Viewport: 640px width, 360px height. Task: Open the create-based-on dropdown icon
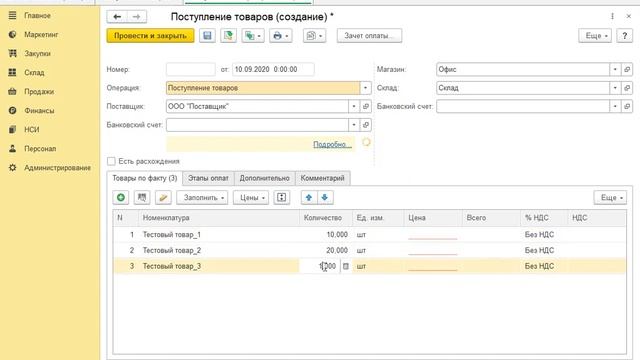(x=253, y=36)
